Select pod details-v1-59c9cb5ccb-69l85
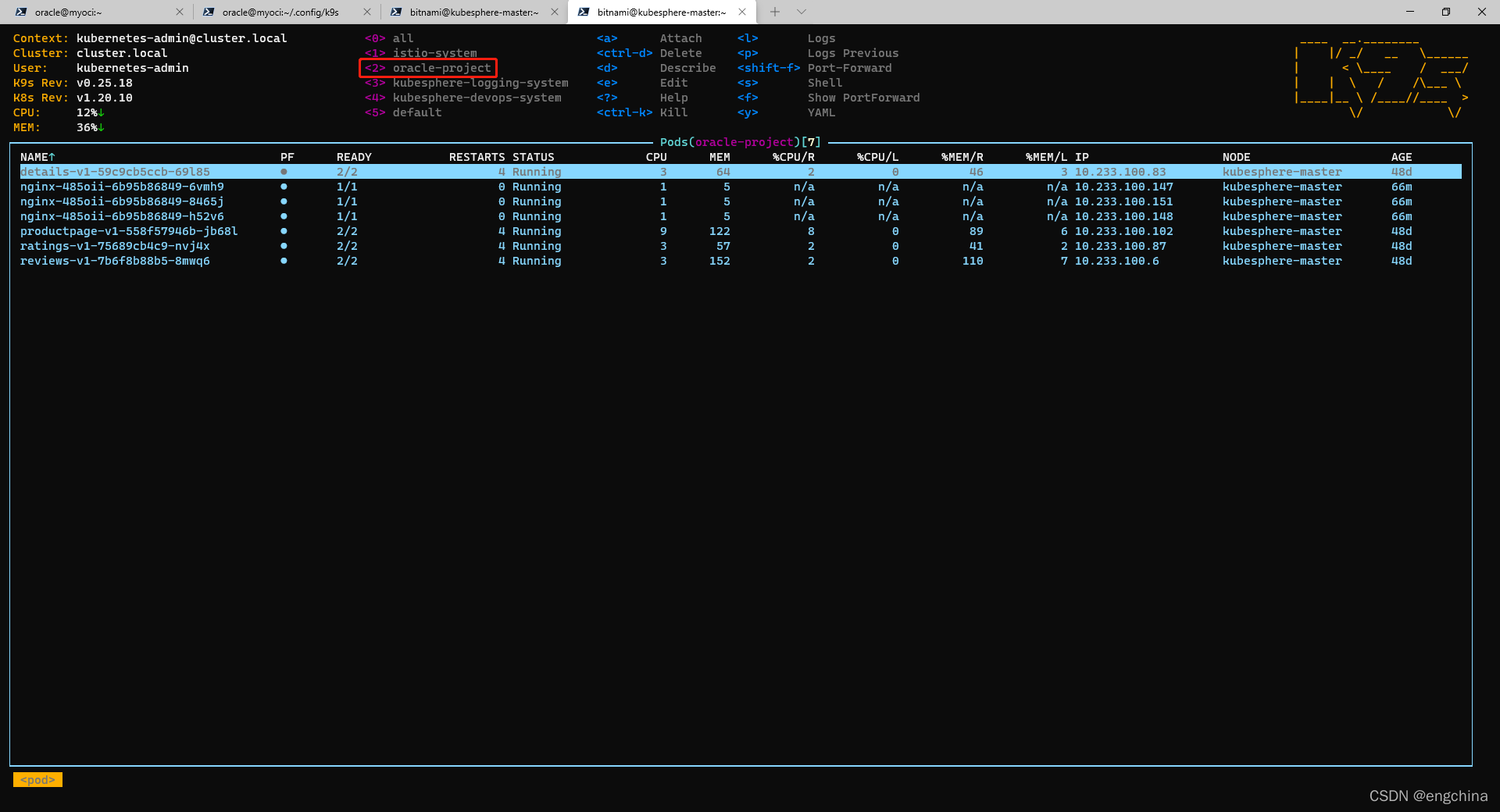This screenshot has height=812, width=1500. [741, 172]
